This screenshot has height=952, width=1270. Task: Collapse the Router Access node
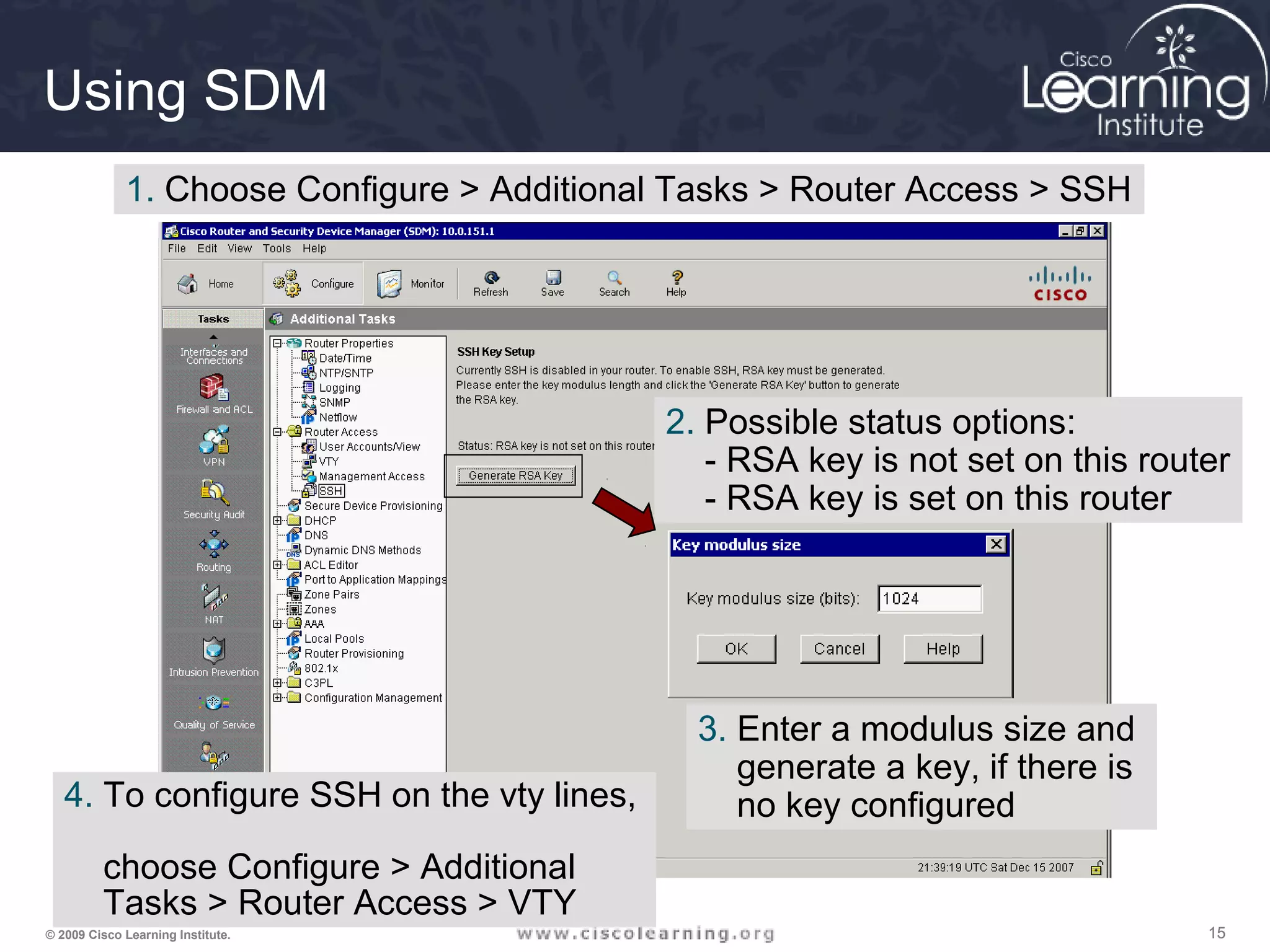pyautogui.click(x=277, y=432)
